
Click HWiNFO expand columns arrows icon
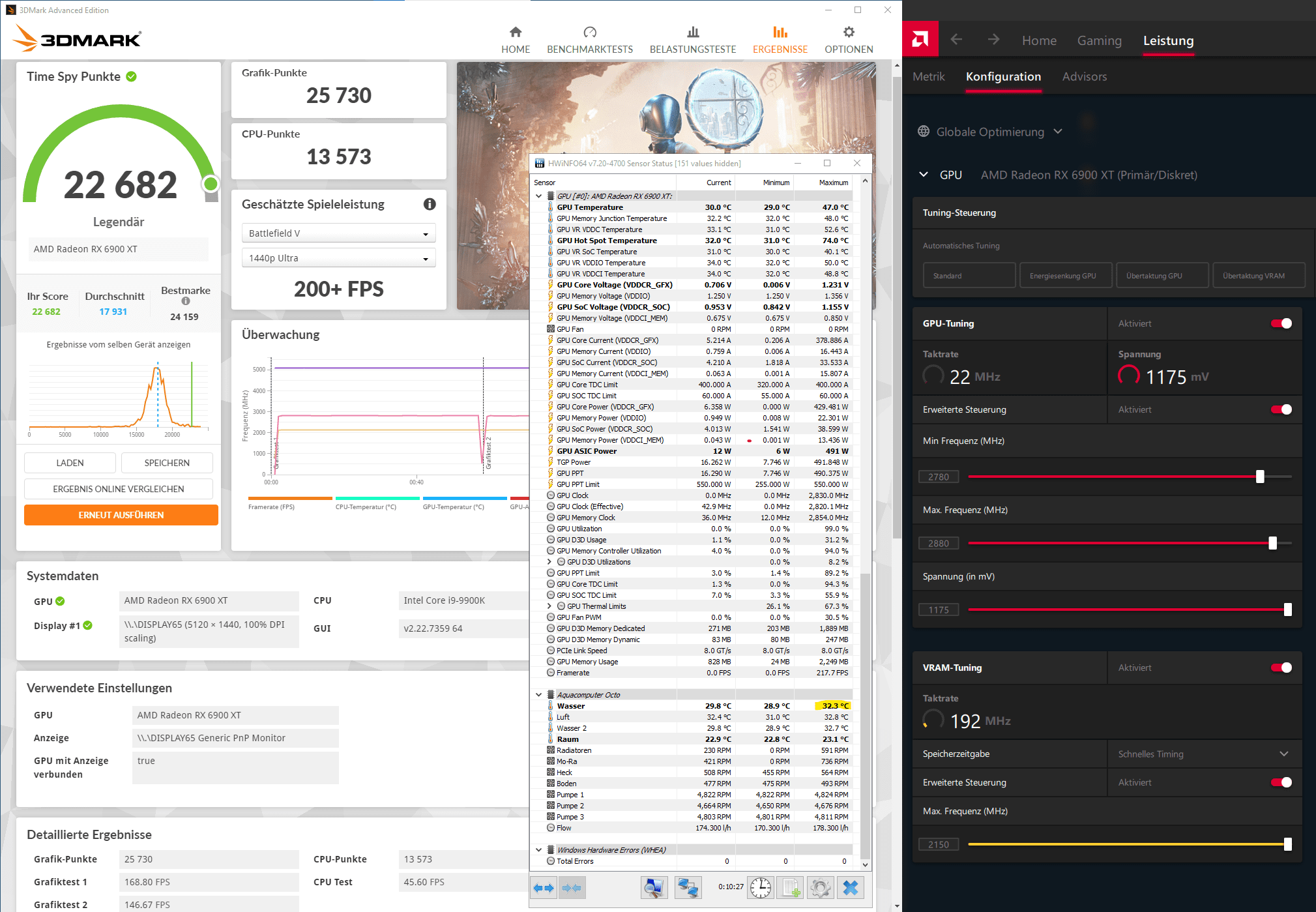543,887
